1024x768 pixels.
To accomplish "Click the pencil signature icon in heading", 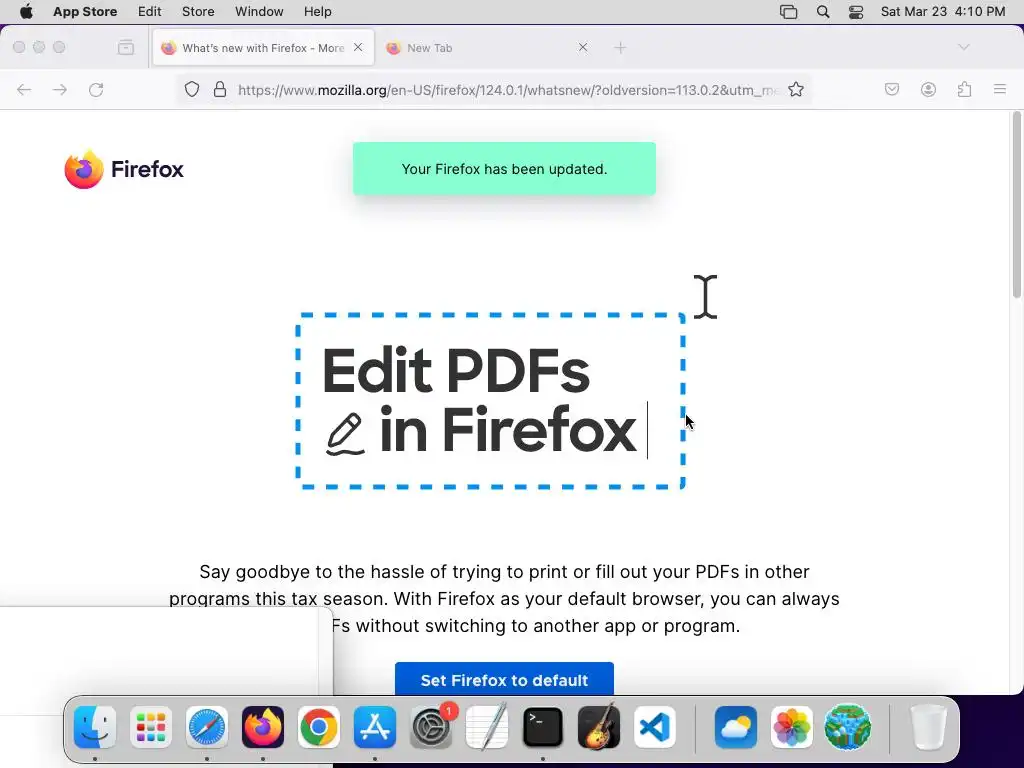I will click(345, 434).
